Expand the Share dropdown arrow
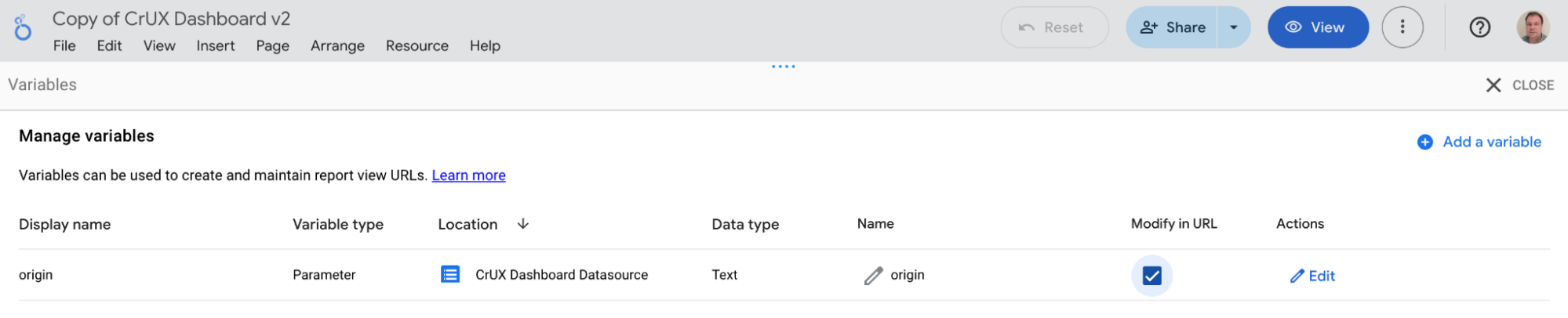 (1234, 27)
